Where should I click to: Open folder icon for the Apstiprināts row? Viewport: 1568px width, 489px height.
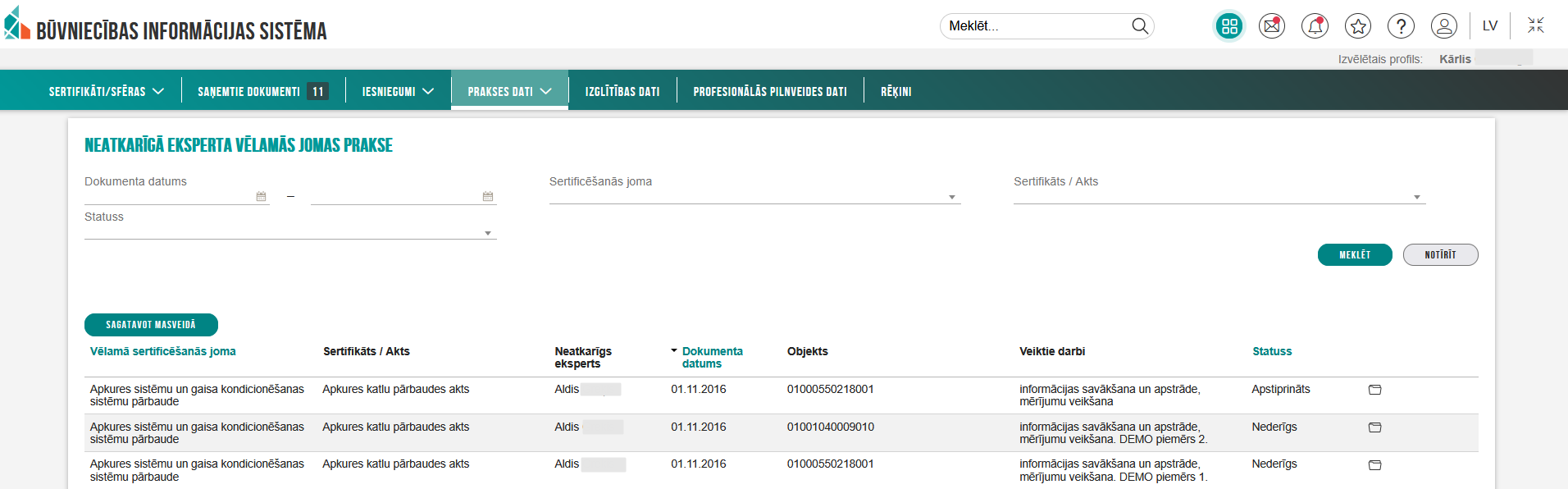(x=1375, y=390)
